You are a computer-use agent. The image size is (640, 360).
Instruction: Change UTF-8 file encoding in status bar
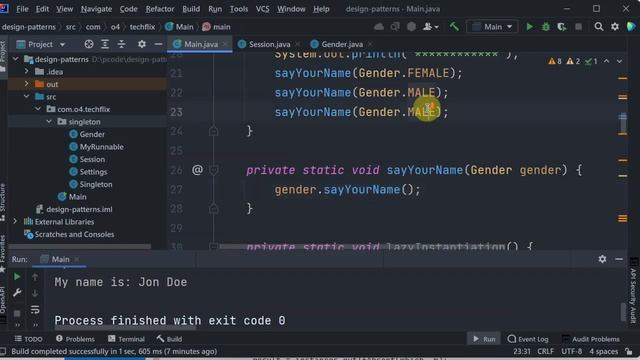coord(571,351)
